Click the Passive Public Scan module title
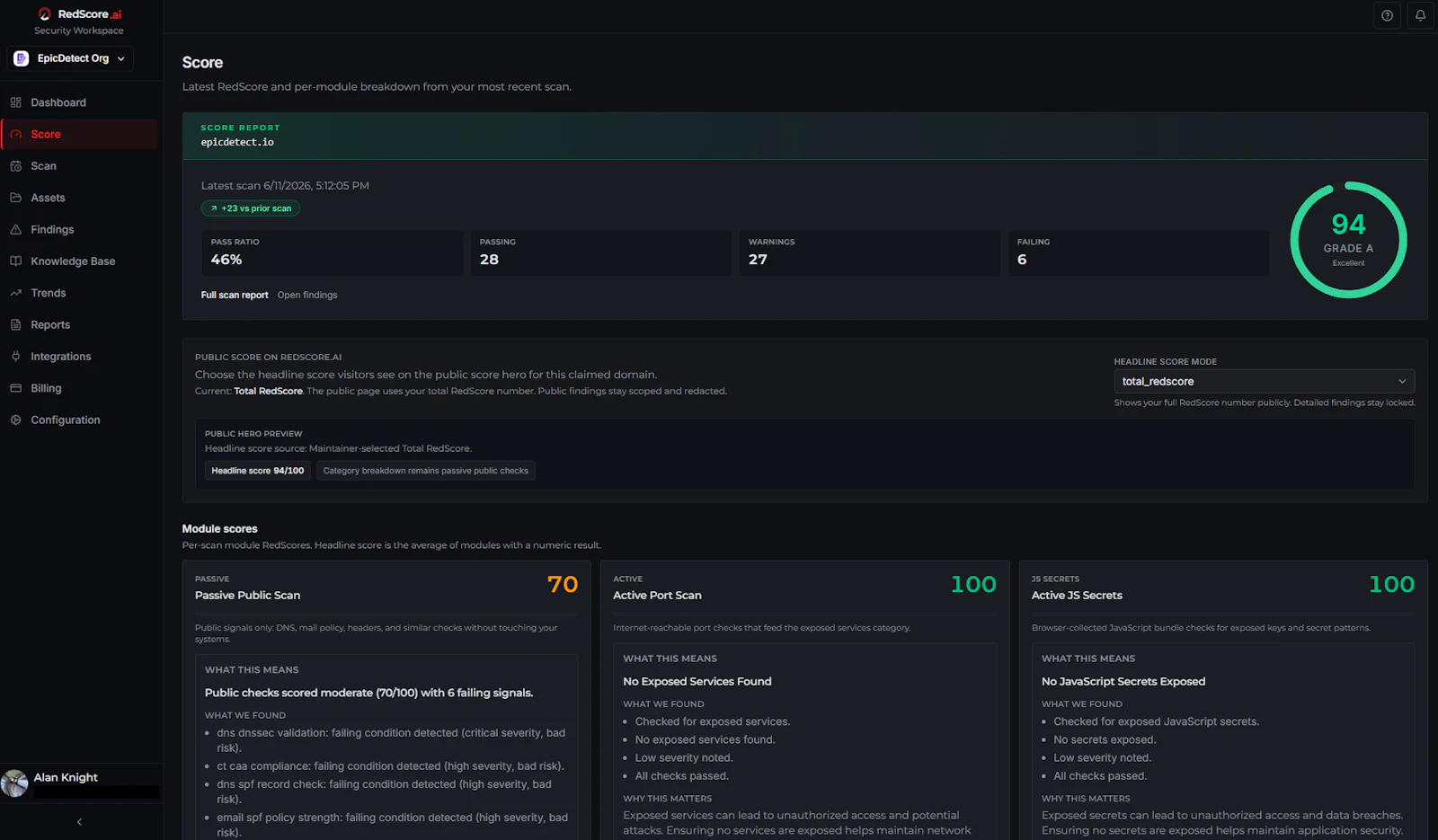Screen dimensions: 1438x840 point(248,596)
